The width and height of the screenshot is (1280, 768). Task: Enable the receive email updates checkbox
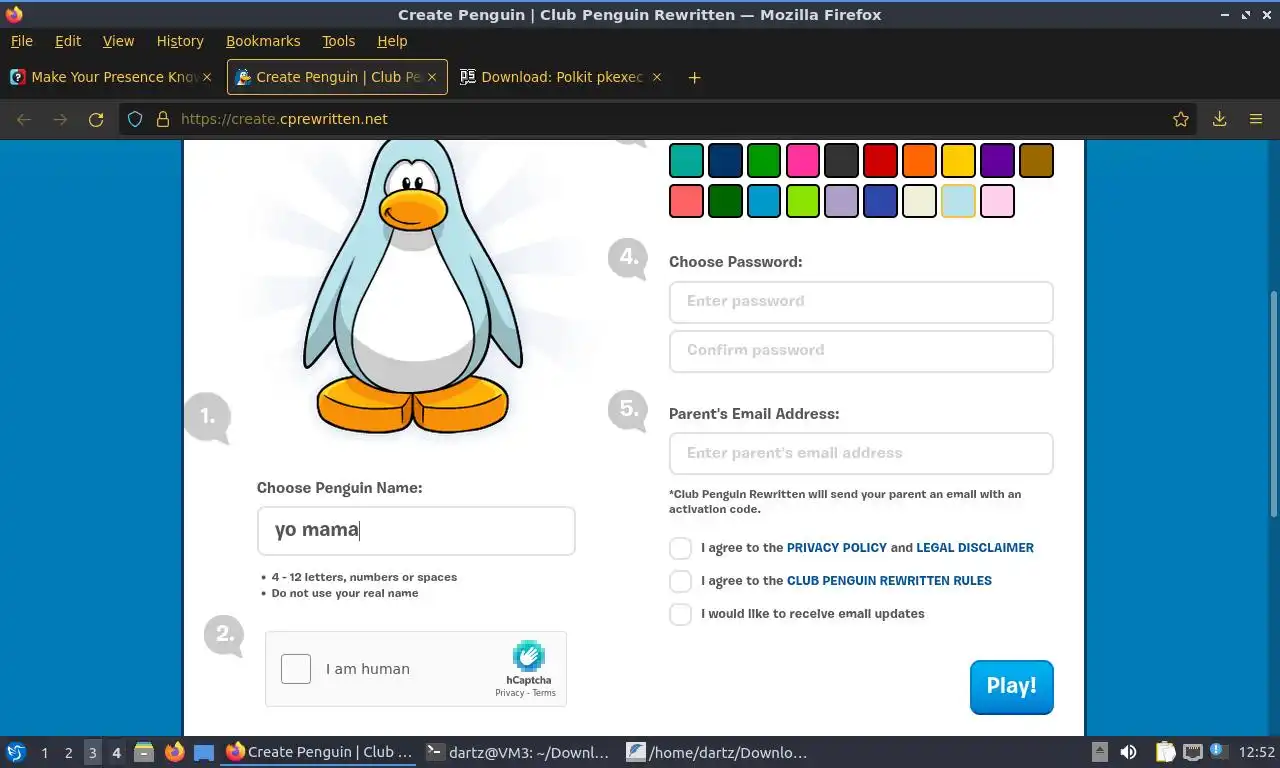pos(680,614)
